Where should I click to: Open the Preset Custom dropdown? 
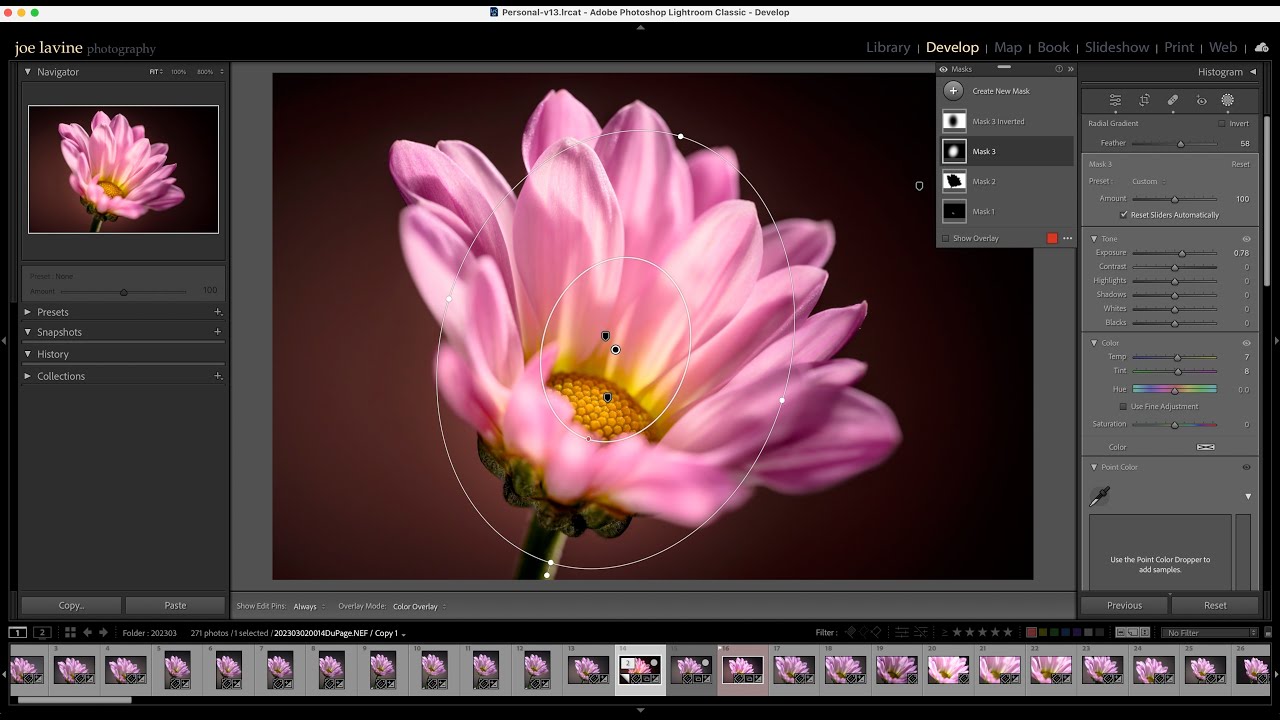point(1148,181)
